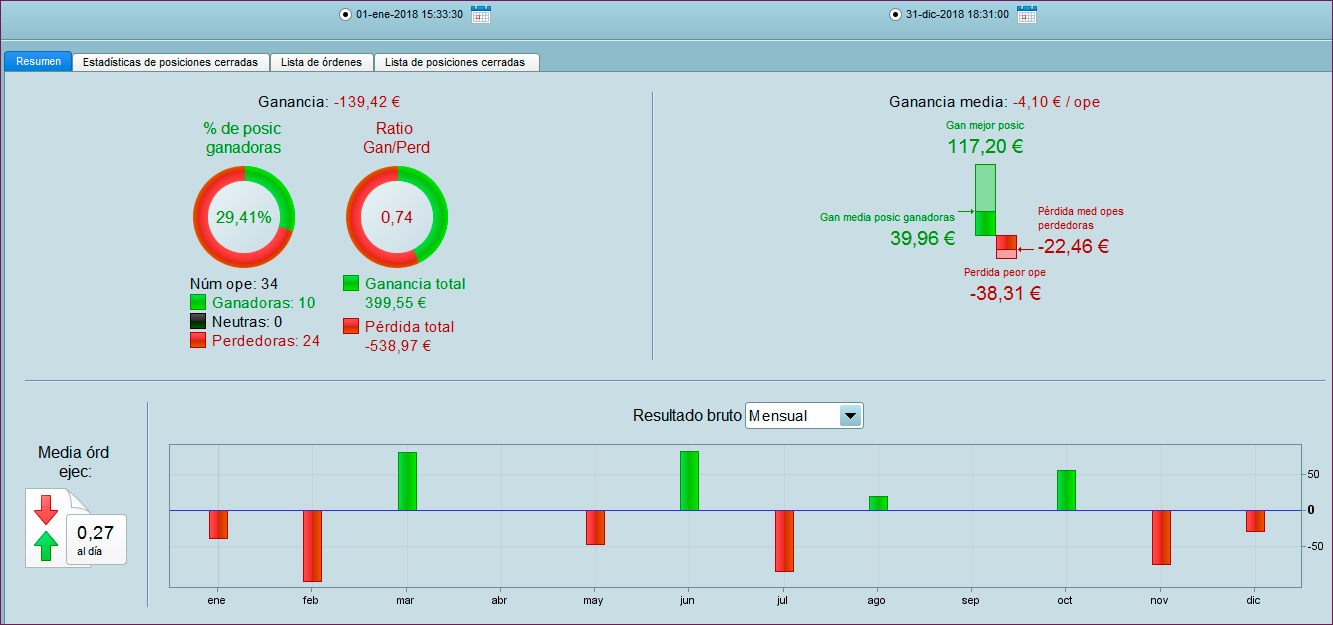The height and width of the screenshot is (625, 1333).
Task: Click the 0,74 Ratio Gan/Perd donut chart
Action: coord(397,215)
